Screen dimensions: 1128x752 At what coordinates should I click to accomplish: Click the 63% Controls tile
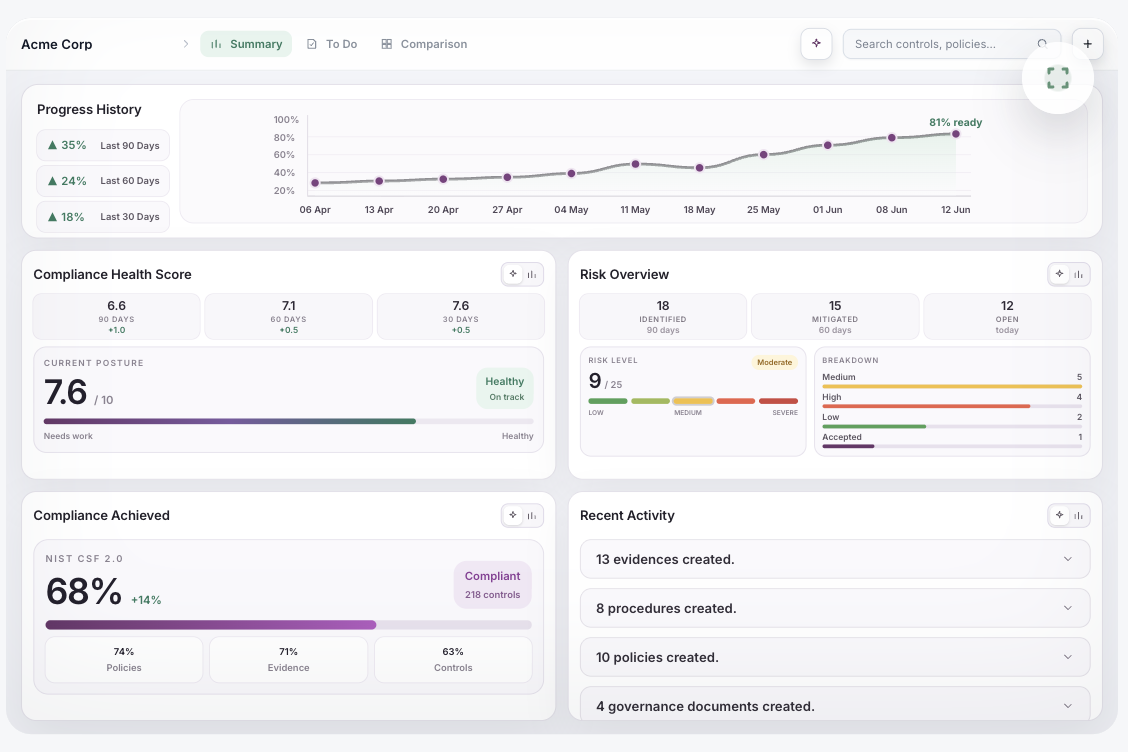pos(453,659)
